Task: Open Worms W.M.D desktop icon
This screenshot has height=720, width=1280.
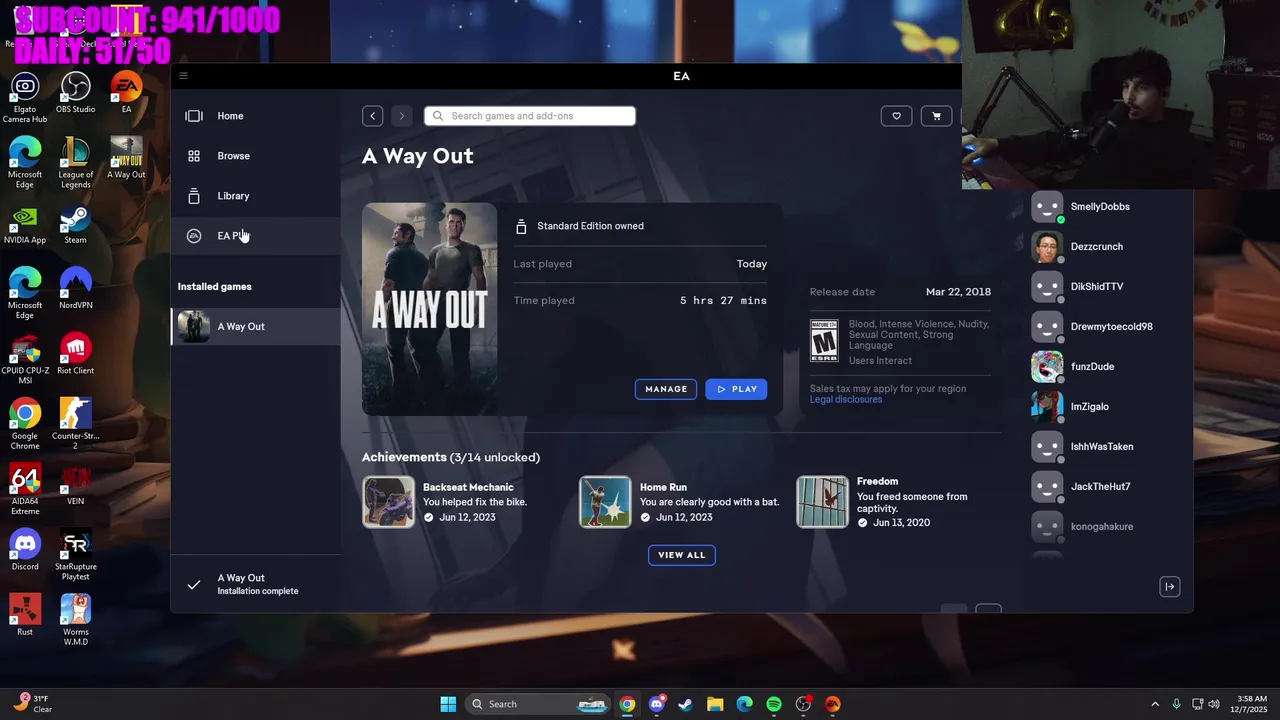Action: tap(76, 620)
